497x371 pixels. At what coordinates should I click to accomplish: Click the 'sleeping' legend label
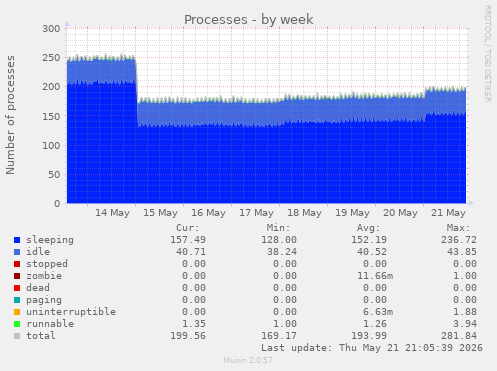[x=50, y=240]
